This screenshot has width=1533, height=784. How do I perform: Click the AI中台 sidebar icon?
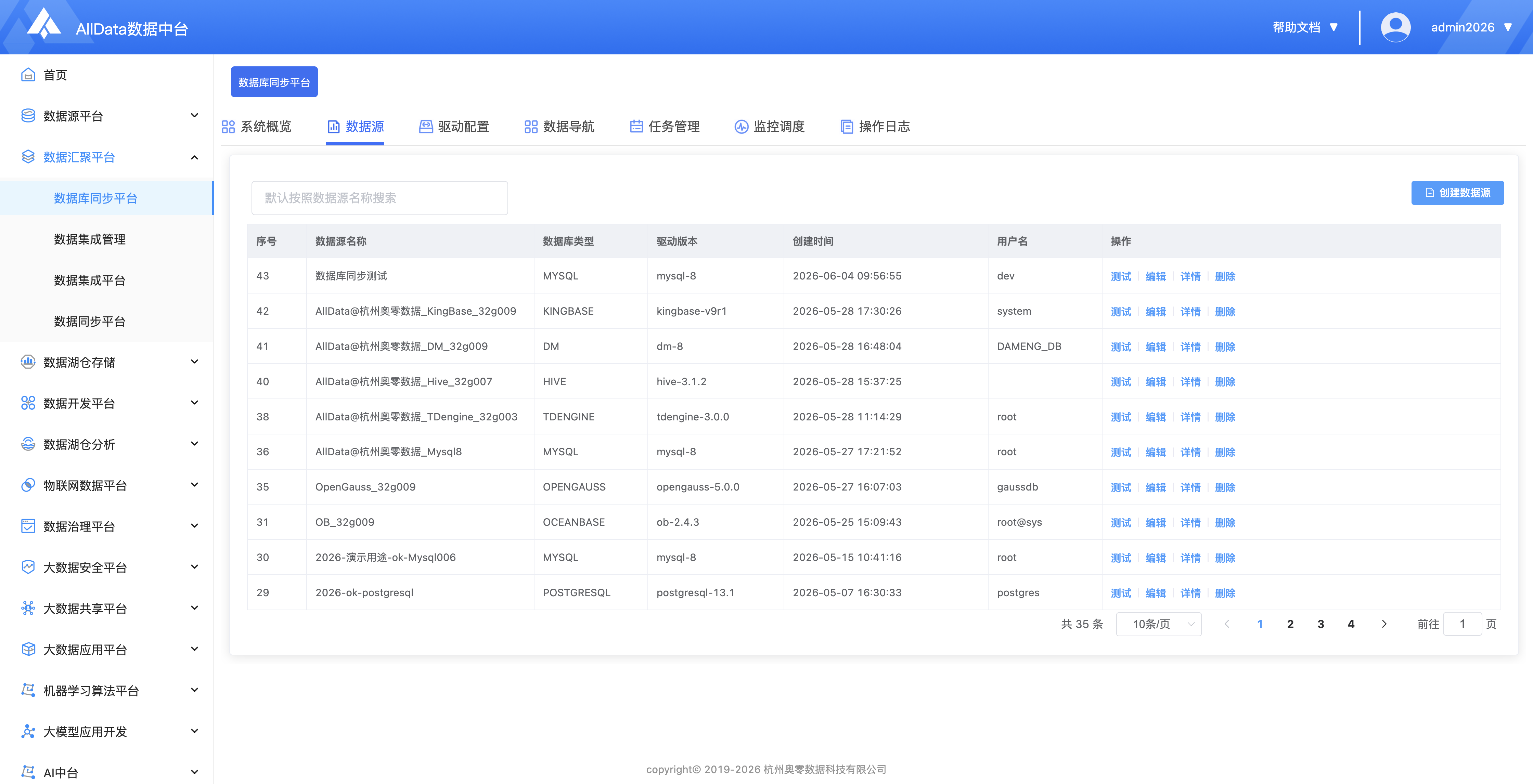pos(28,772)
